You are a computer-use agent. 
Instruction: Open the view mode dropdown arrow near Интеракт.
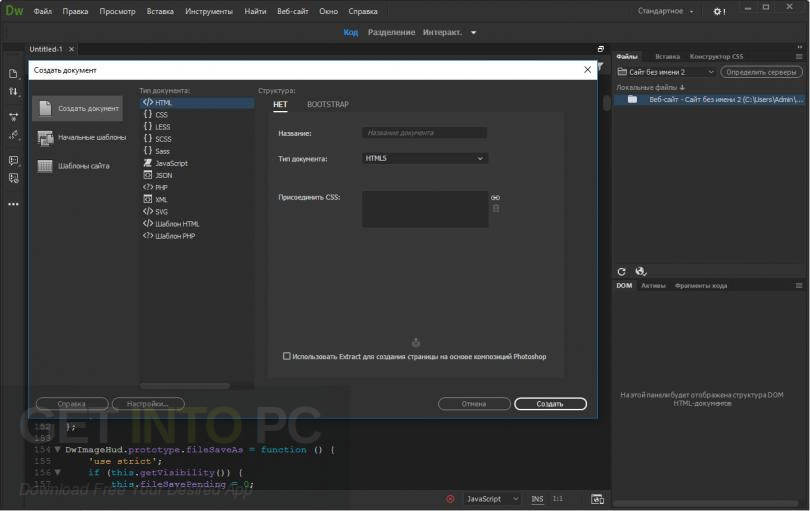pyautogui.click(x=473, y=33)
